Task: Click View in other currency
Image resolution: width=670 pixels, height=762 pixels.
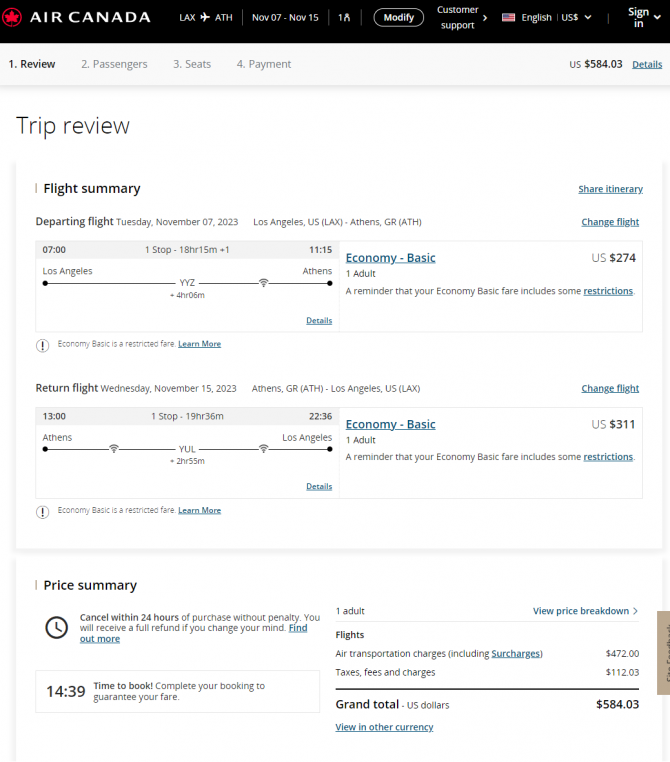Action: [384, 727]
